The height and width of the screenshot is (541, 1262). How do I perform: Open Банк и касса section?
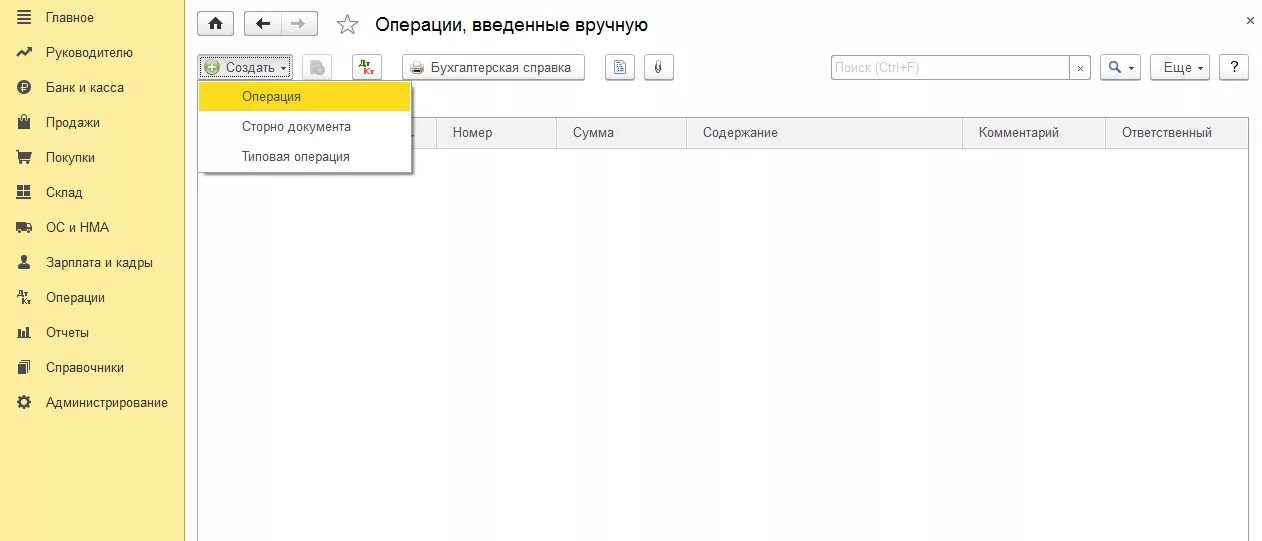(85, 87)
